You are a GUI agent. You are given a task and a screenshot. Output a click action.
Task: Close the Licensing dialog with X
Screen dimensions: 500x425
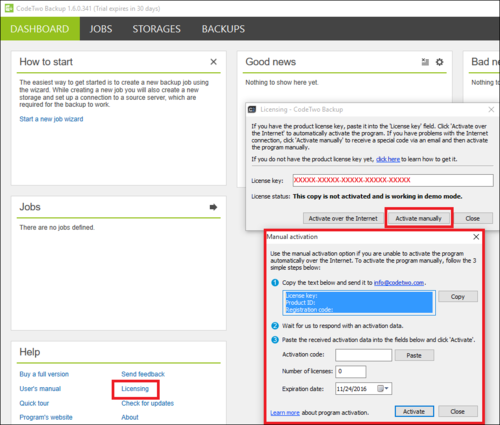pyautogui.click(x=491, y=109)
